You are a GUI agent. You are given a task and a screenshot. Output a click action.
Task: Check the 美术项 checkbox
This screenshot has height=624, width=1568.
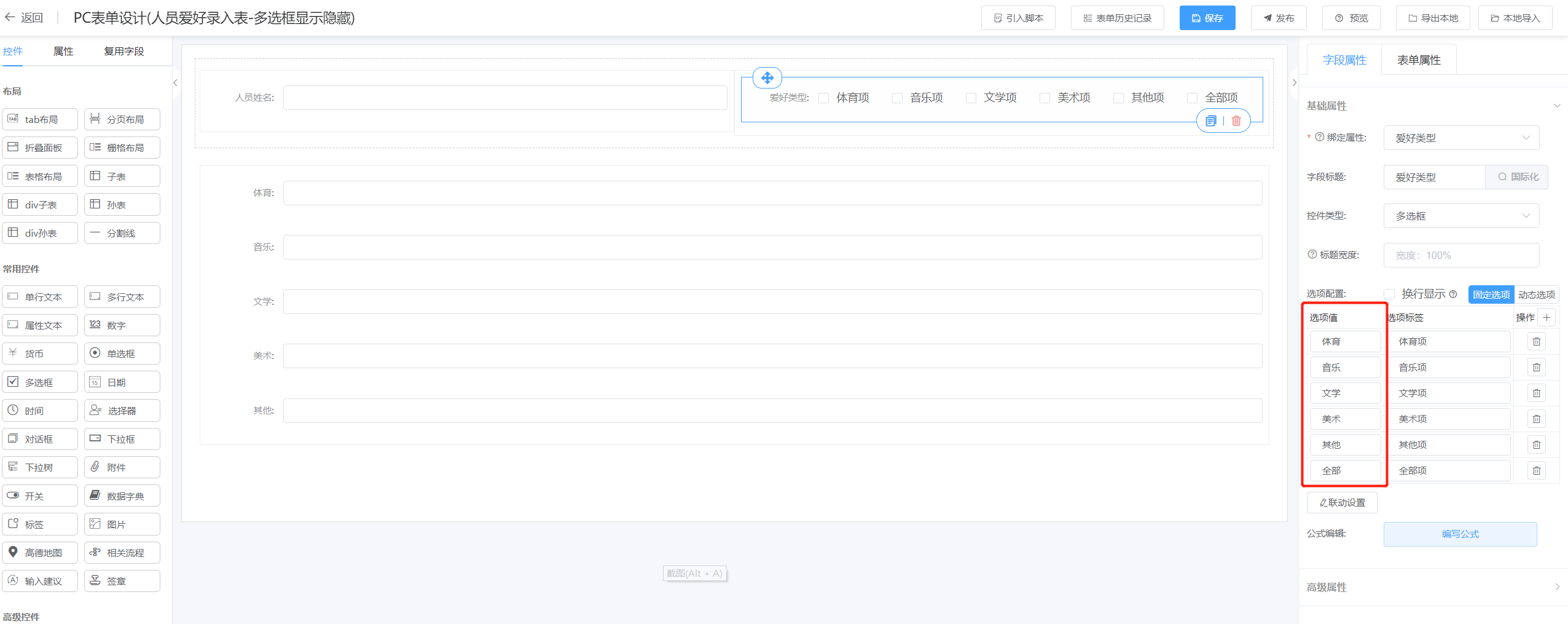tap(1045, 98)
